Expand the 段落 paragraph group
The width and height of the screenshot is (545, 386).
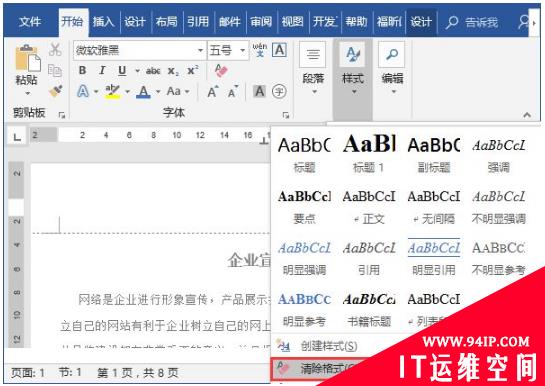313,69
